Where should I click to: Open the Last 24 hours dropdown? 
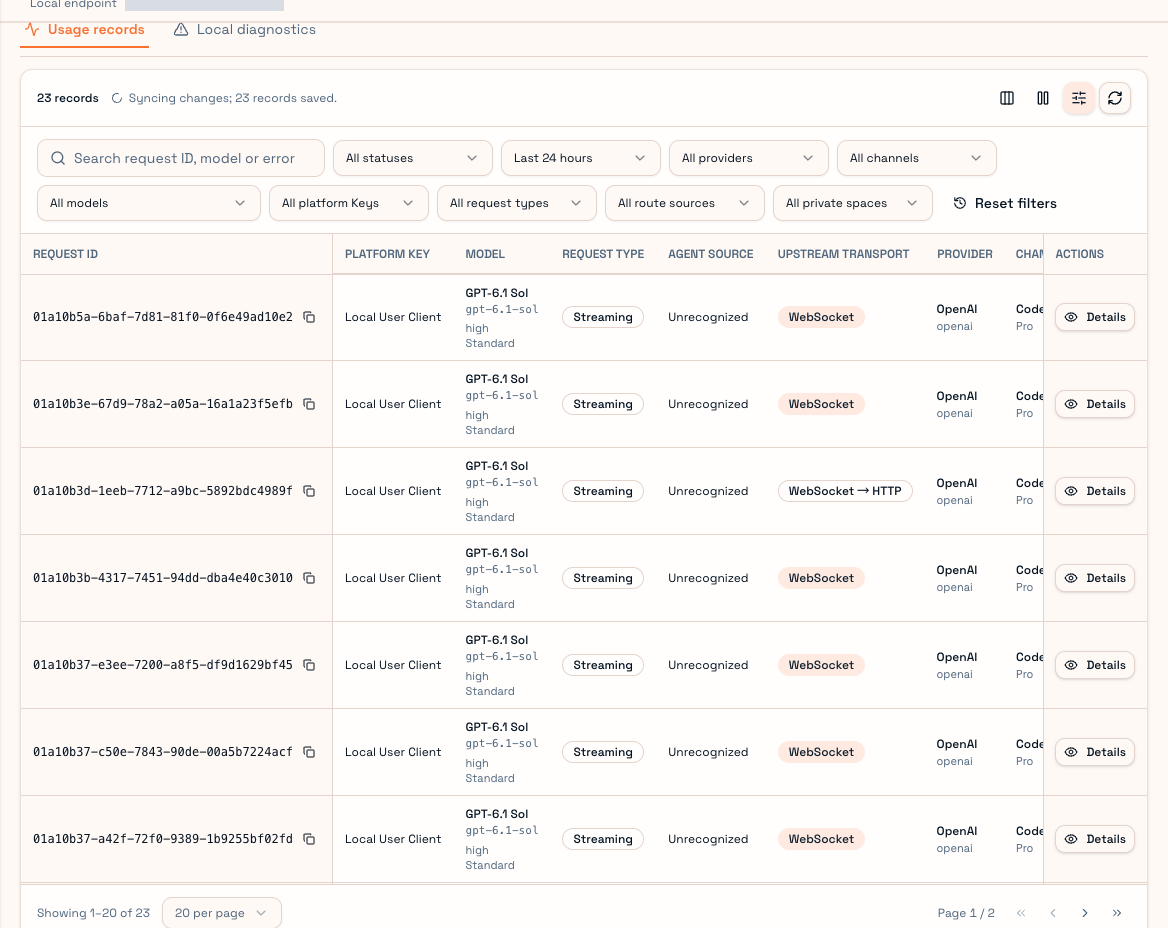pos(581,159)
